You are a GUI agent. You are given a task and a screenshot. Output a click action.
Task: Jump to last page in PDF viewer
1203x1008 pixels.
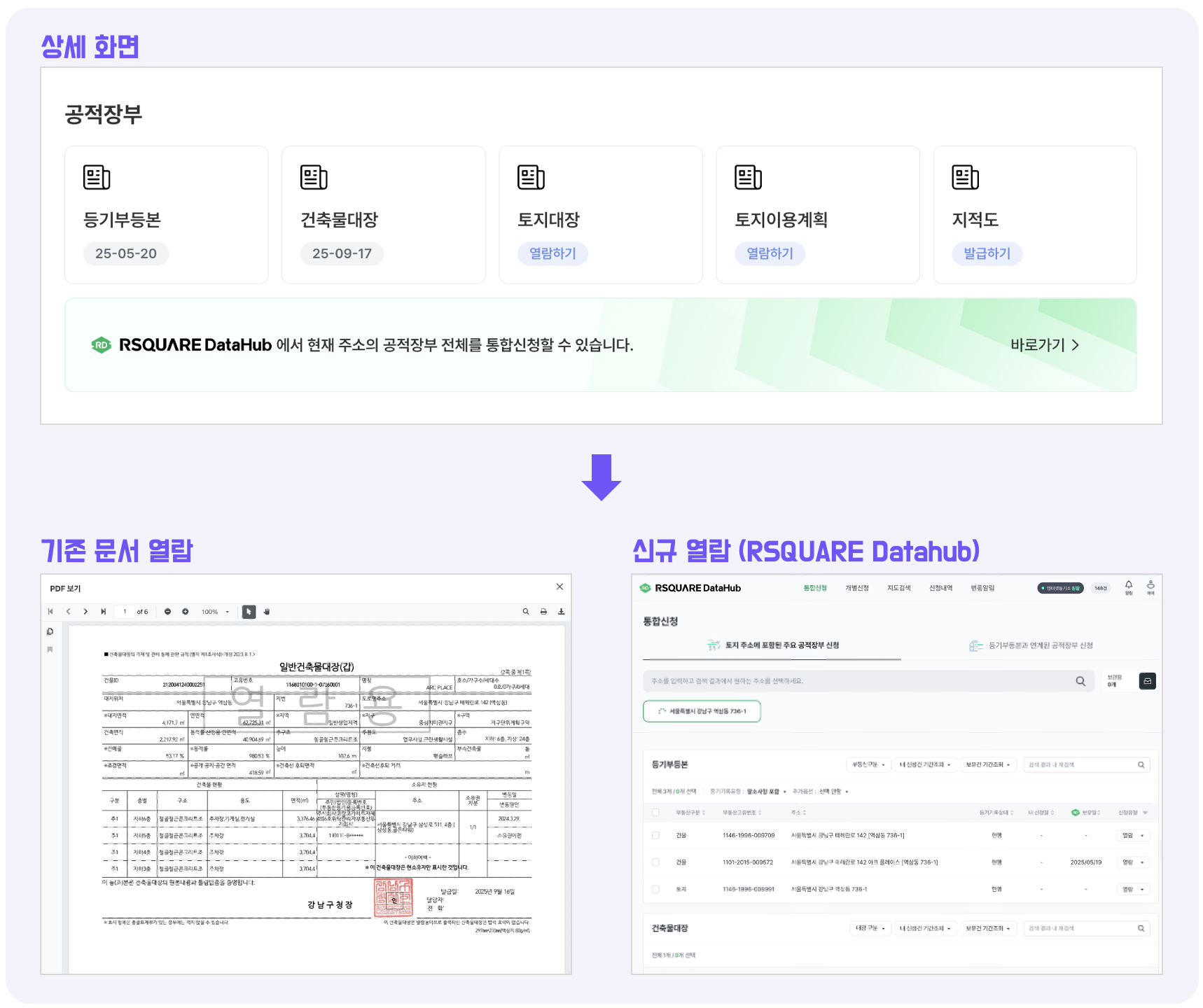tap(103, 612)
